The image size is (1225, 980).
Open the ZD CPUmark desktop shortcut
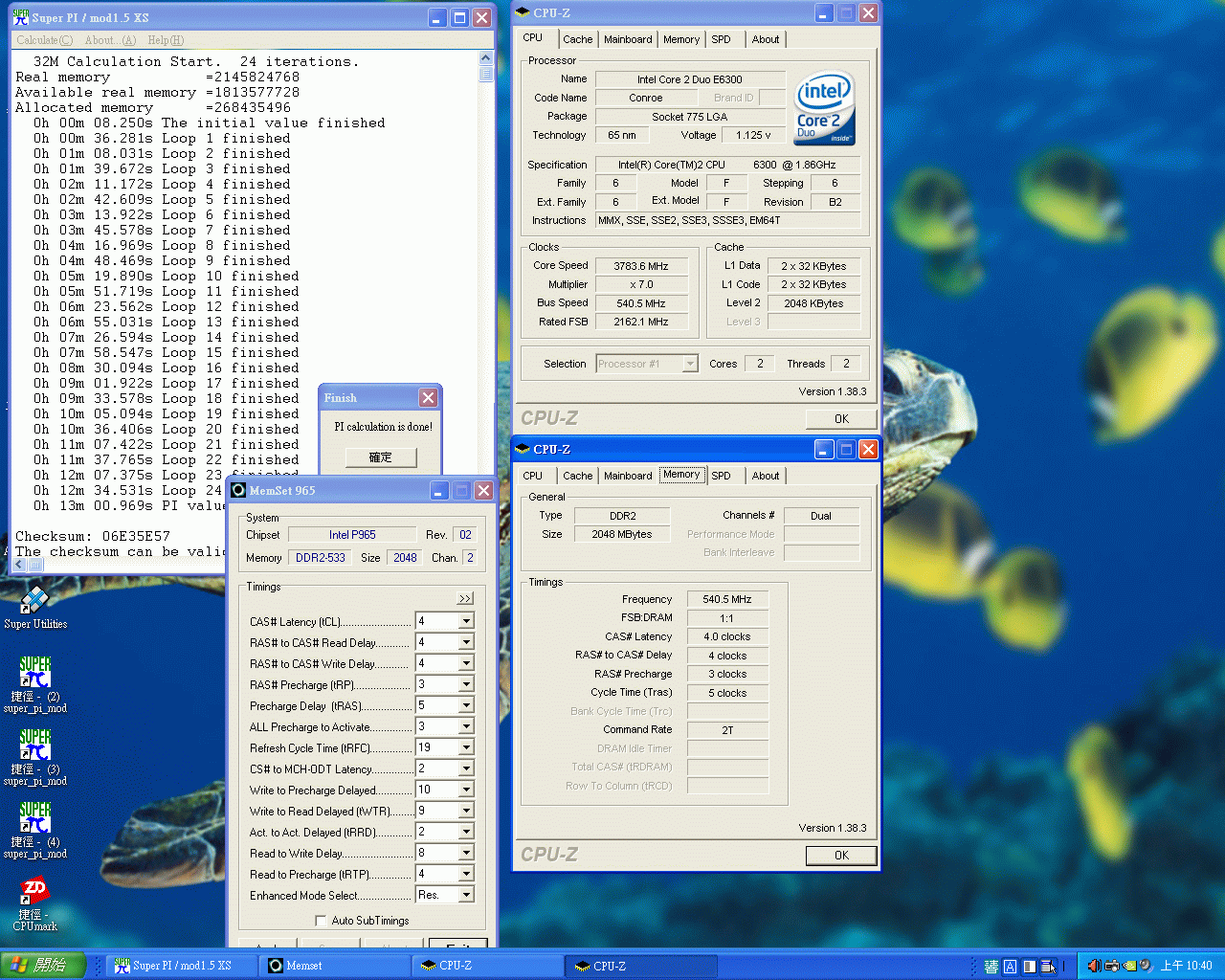tap(35, 904)
